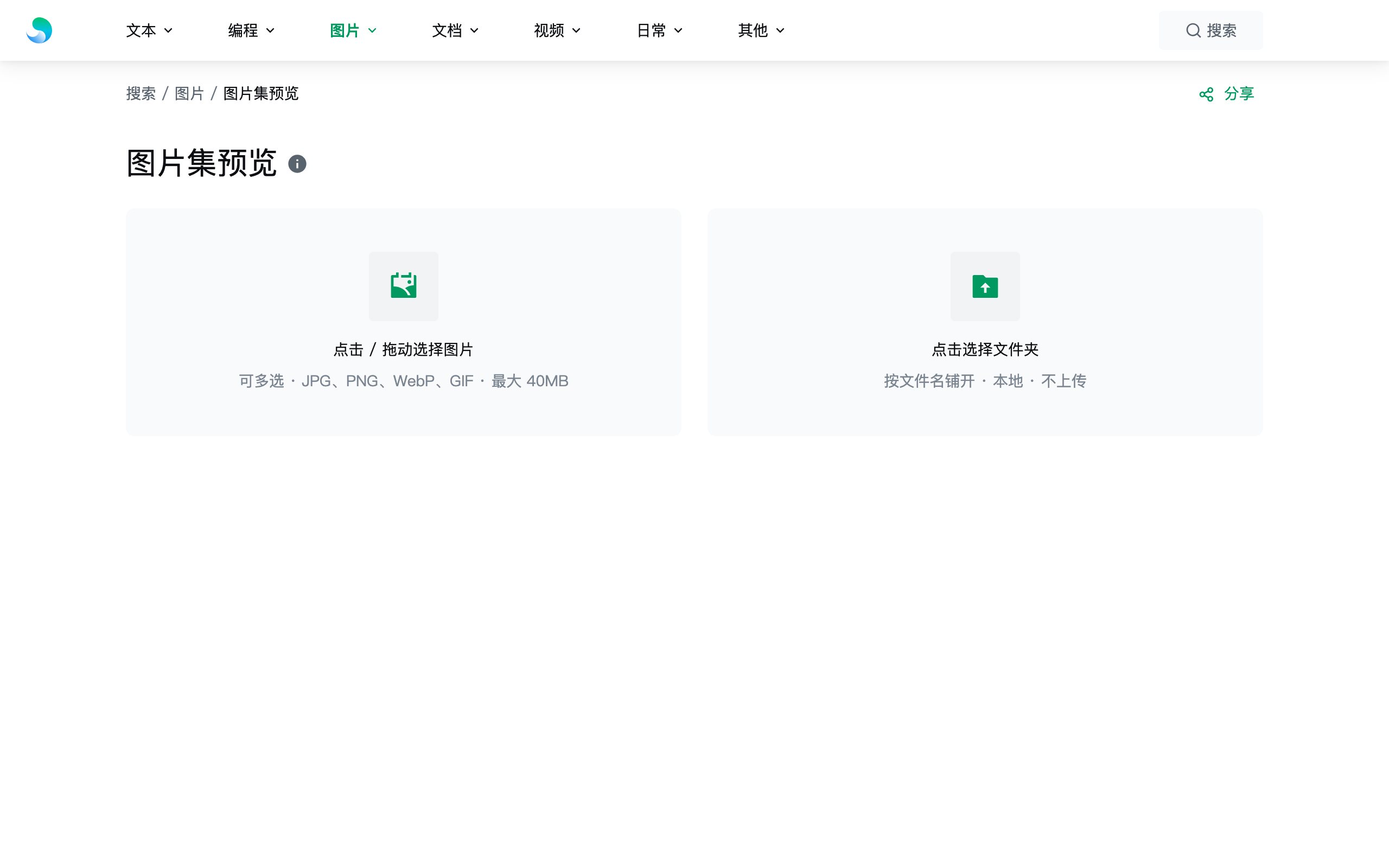Click the 图片集预览 breadcrumb text
The image size is (1389, 868).
260,93
